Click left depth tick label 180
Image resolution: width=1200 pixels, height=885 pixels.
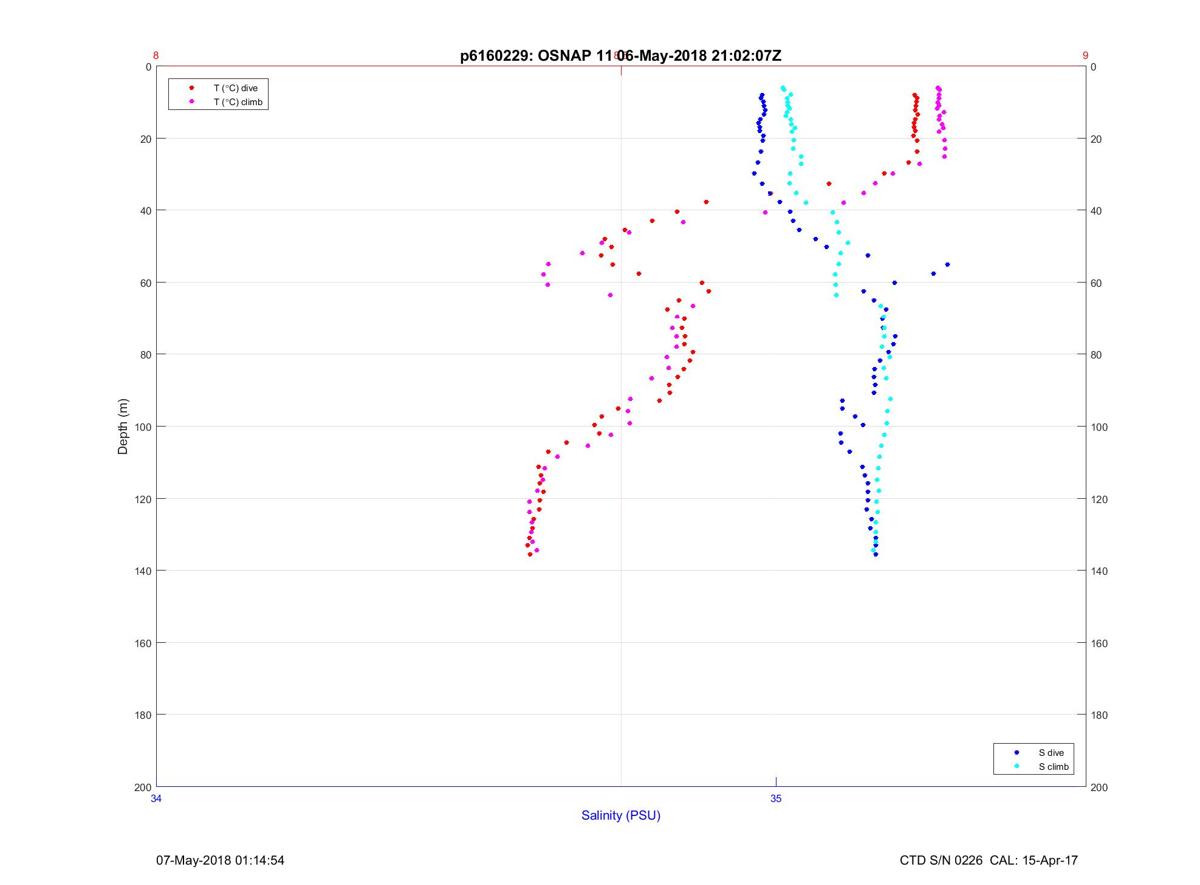coord(142,715)
